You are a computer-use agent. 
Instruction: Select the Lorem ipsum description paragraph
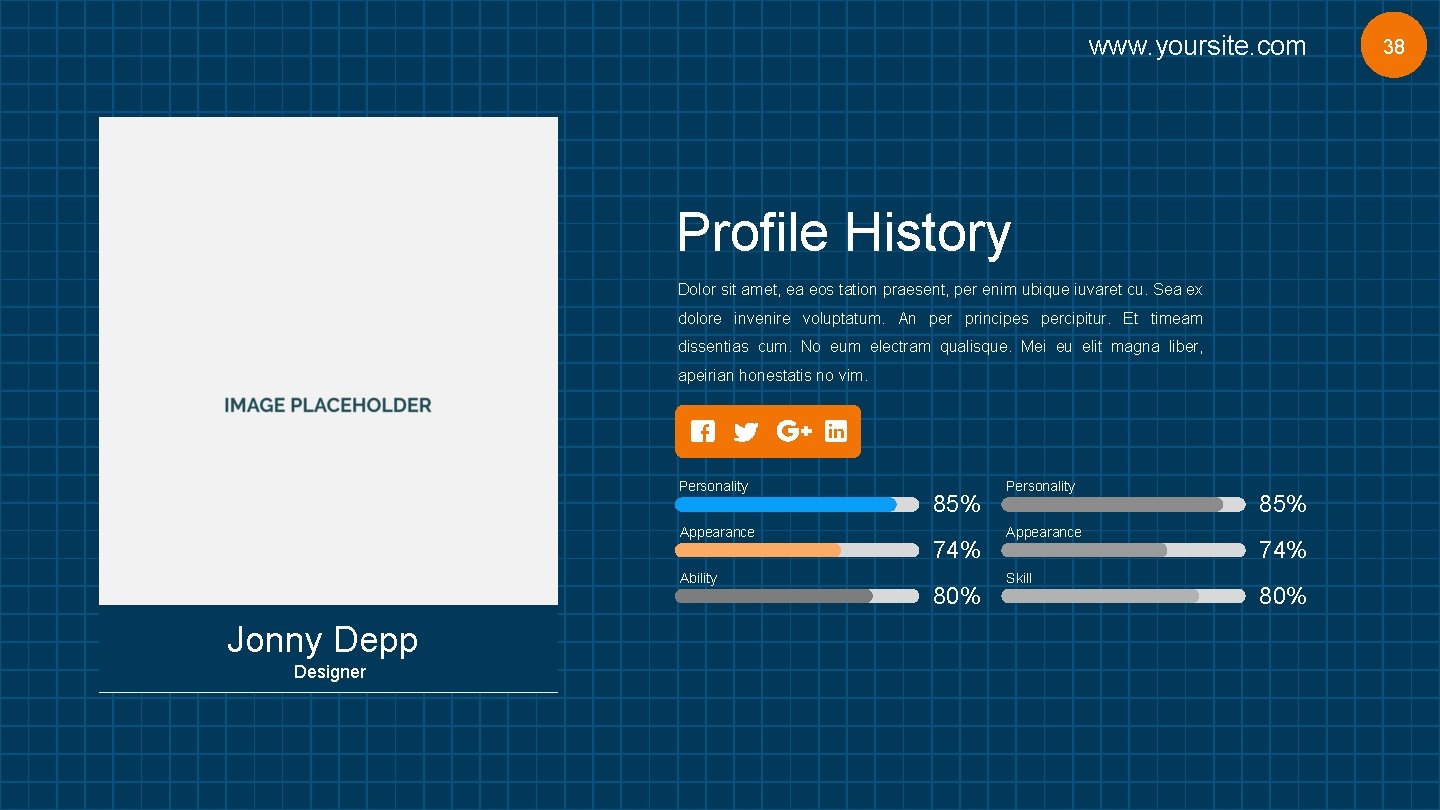[x=940, y=332]
